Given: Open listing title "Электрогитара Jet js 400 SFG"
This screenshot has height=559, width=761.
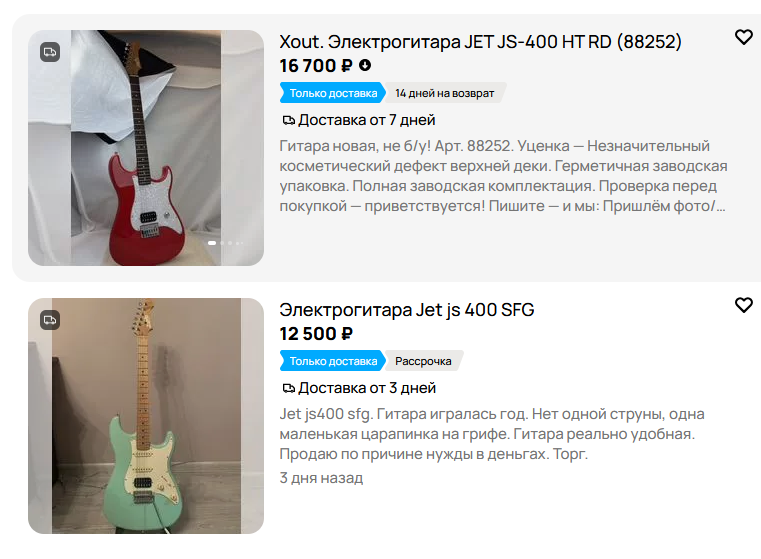Looking at the screenshot, I should pos(407,310).
